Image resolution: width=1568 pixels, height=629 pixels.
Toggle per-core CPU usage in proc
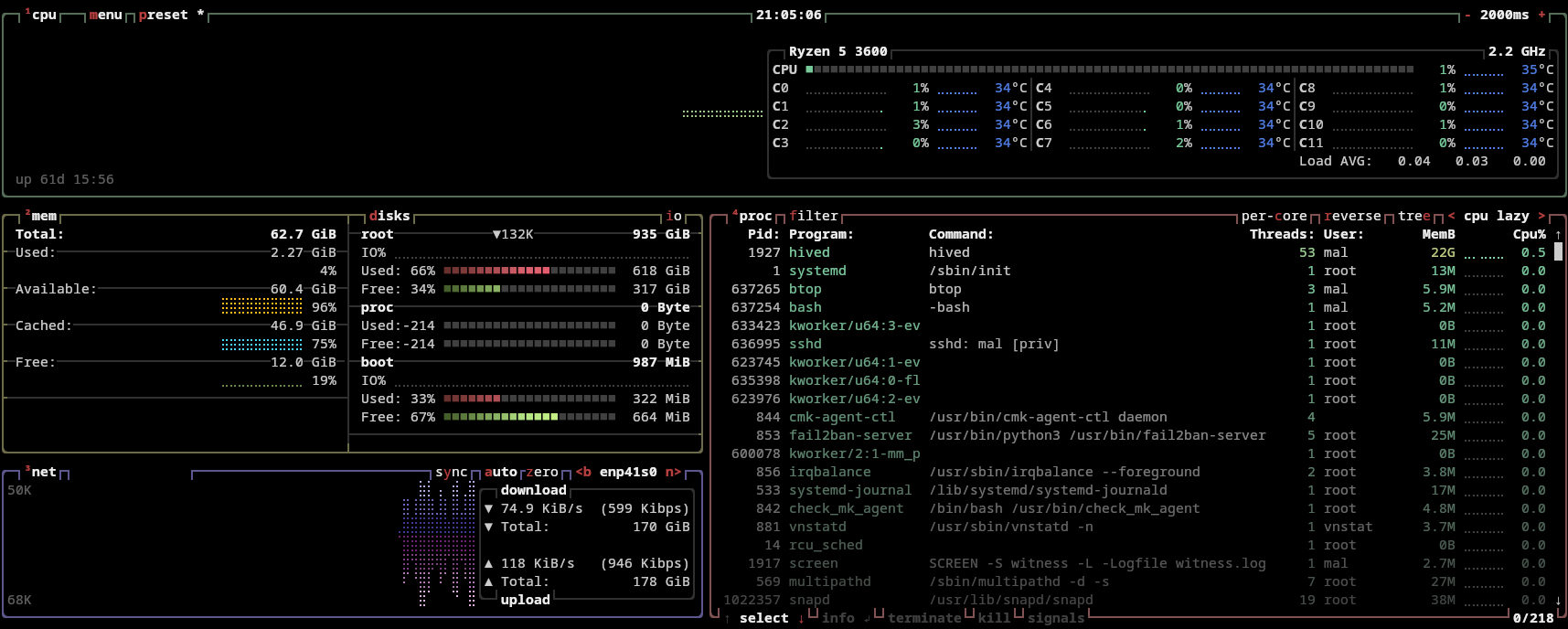pyautogui.click(x=1274, y=217)
